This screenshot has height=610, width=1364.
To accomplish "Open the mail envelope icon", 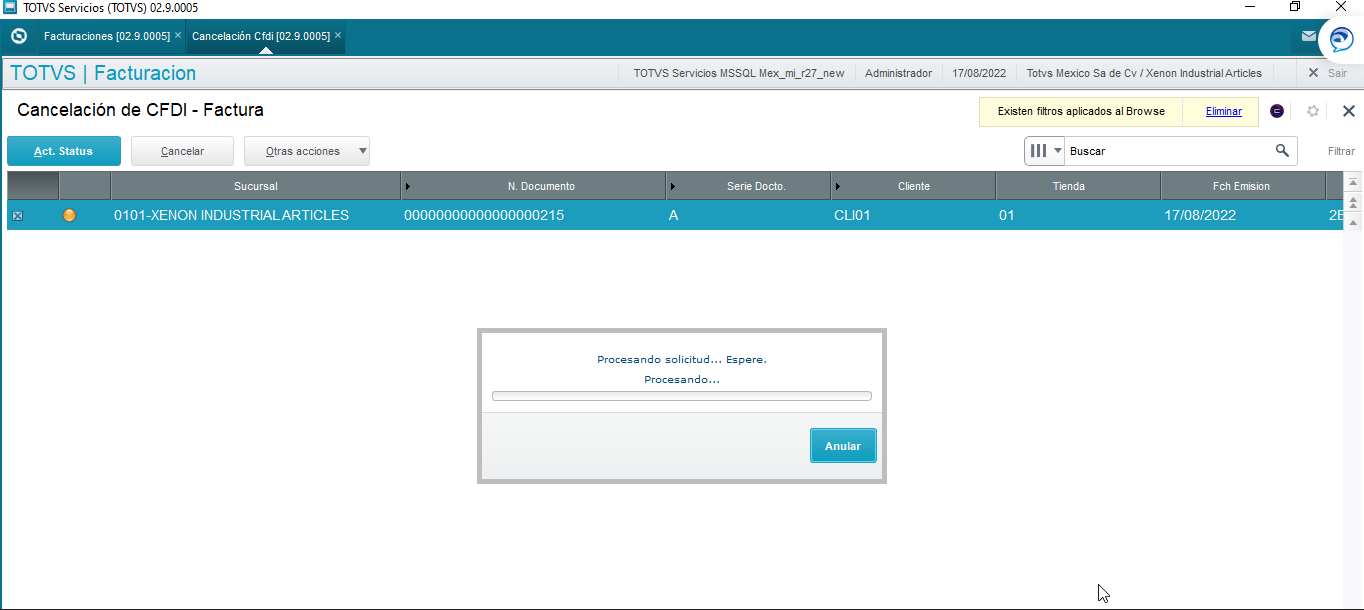I will (x=1308, y=36).
